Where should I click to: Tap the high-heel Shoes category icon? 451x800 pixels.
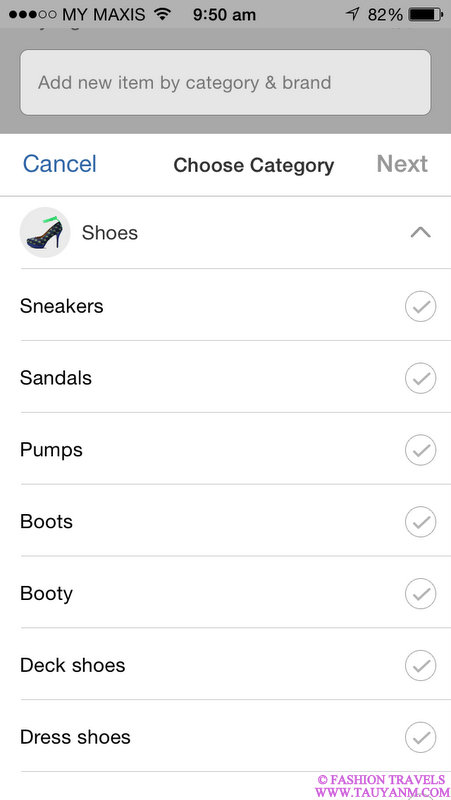tap(45, 233)
